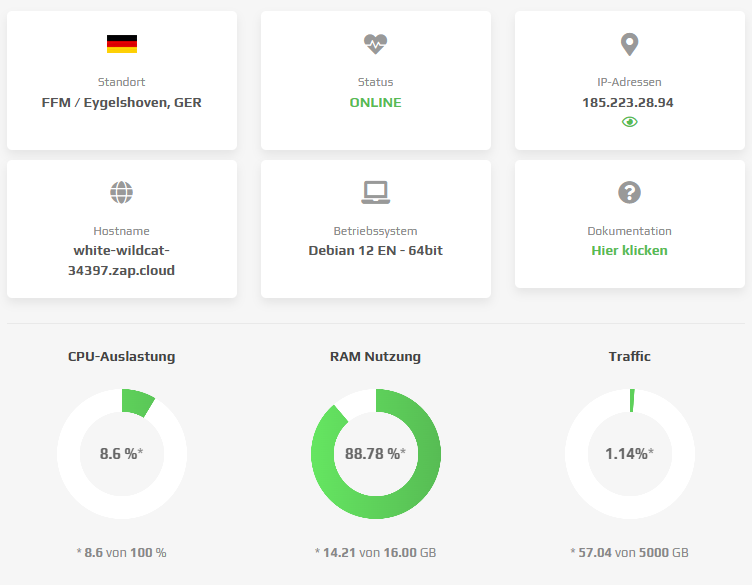Click the question mark documentation icon
Image resolution: width=752 pixels, height=585 pixels.
click(x=629, y=192)
